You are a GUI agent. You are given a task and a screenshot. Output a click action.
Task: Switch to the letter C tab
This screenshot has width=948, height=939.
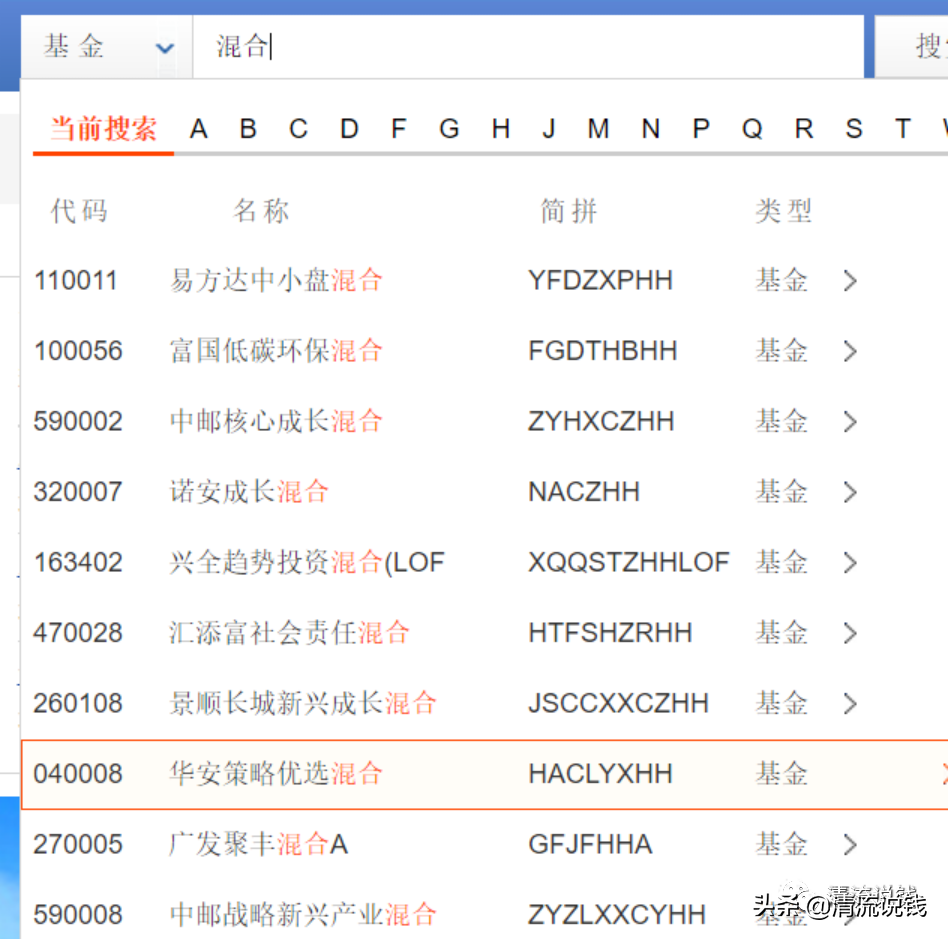coord(298,129)
